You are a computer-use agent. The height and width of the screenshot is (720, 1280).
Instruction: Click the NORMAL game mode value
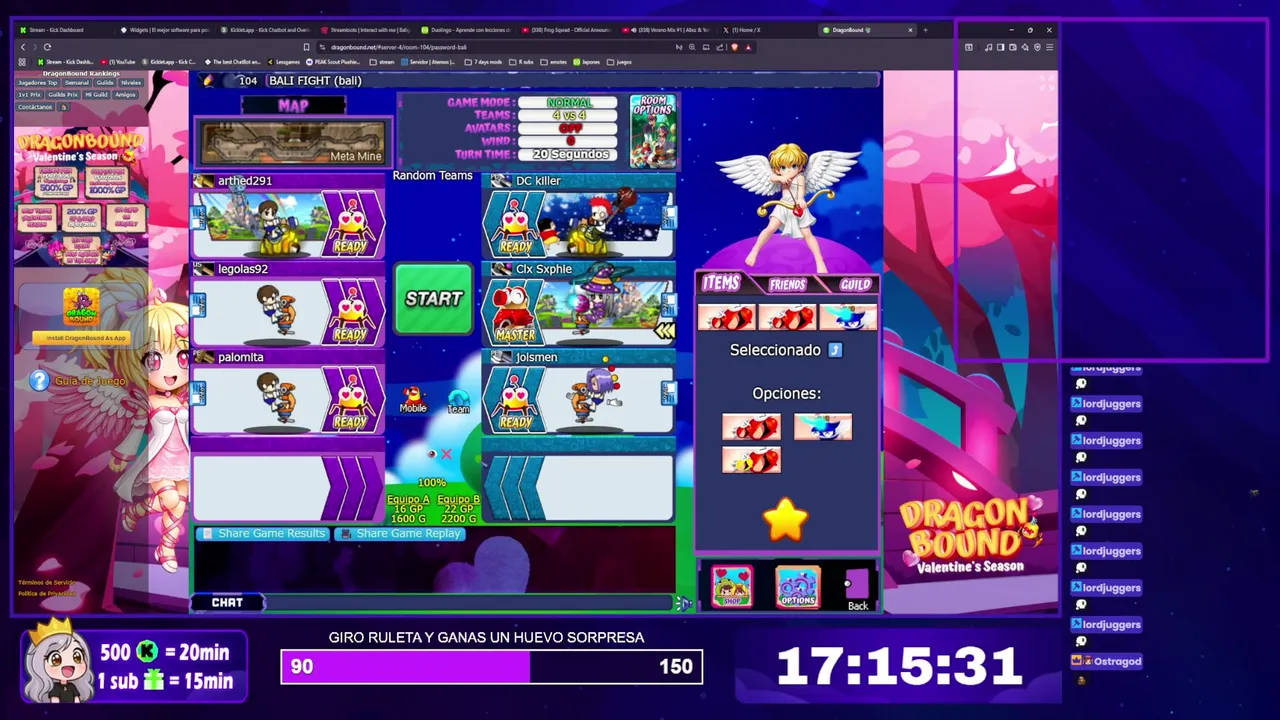[x=569, y=102]
